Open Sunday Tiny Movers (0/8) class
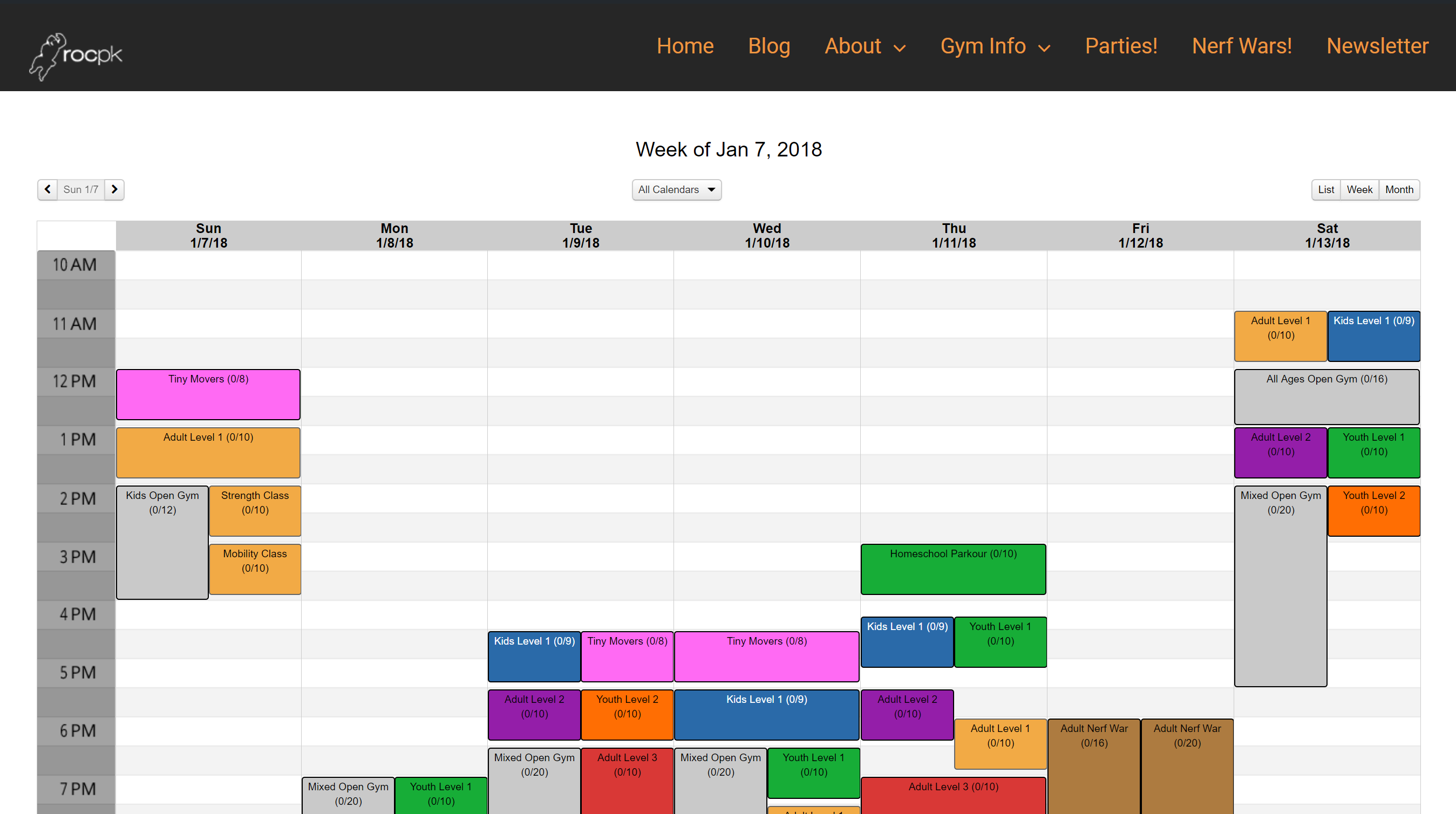The image size is (1456, 814). coord(208,394)
